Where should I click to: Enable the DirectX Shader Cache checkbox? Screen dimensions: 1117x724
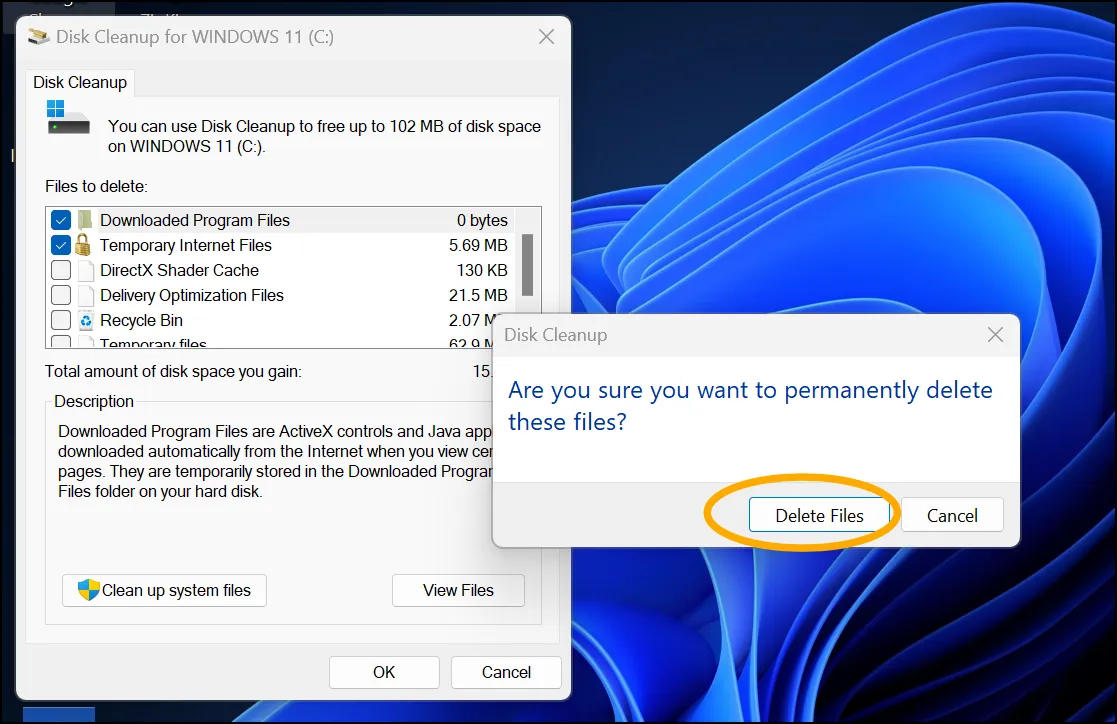click(61, 270)
